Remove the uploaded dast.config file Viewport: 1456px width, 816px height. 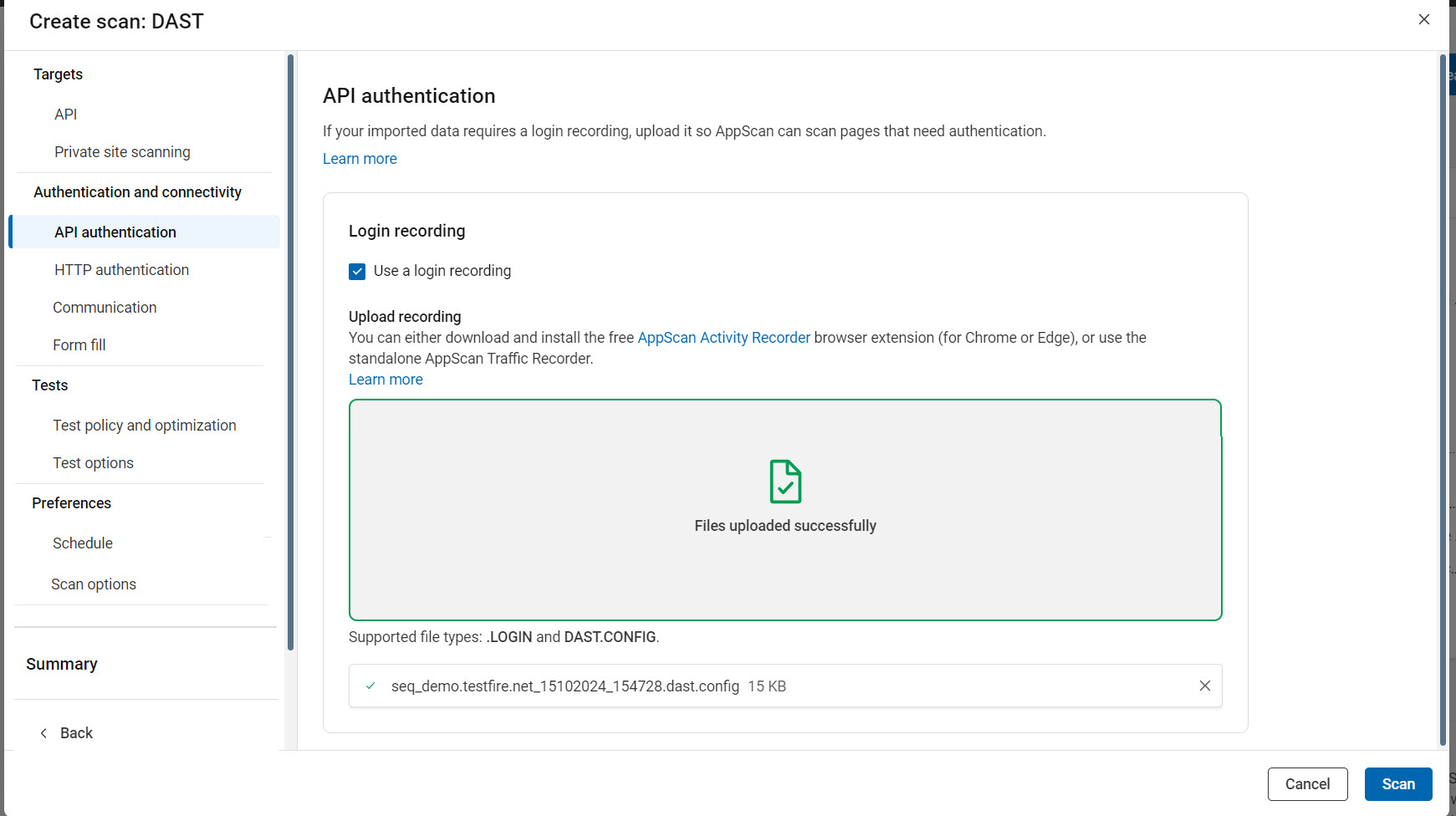click(x=1204, y=686)
